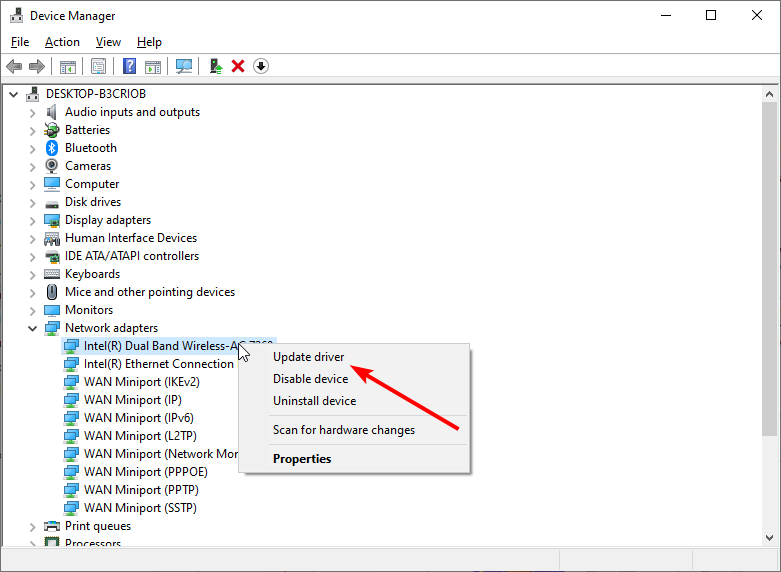
Task: Click the Display adapters icon
Action: (52, 220)
